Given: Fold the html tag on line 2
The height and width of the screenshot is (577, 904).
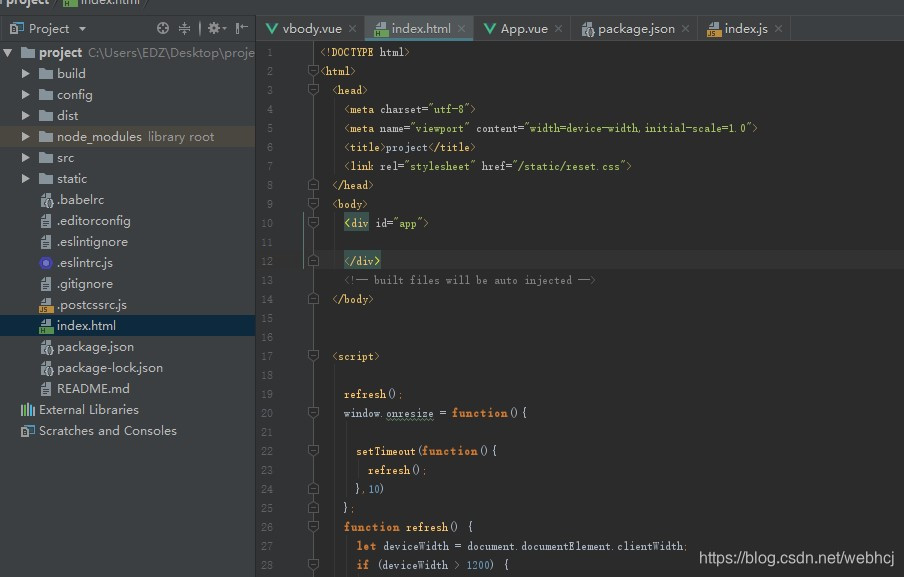Looking at the screenshot, I should point(313,71).
